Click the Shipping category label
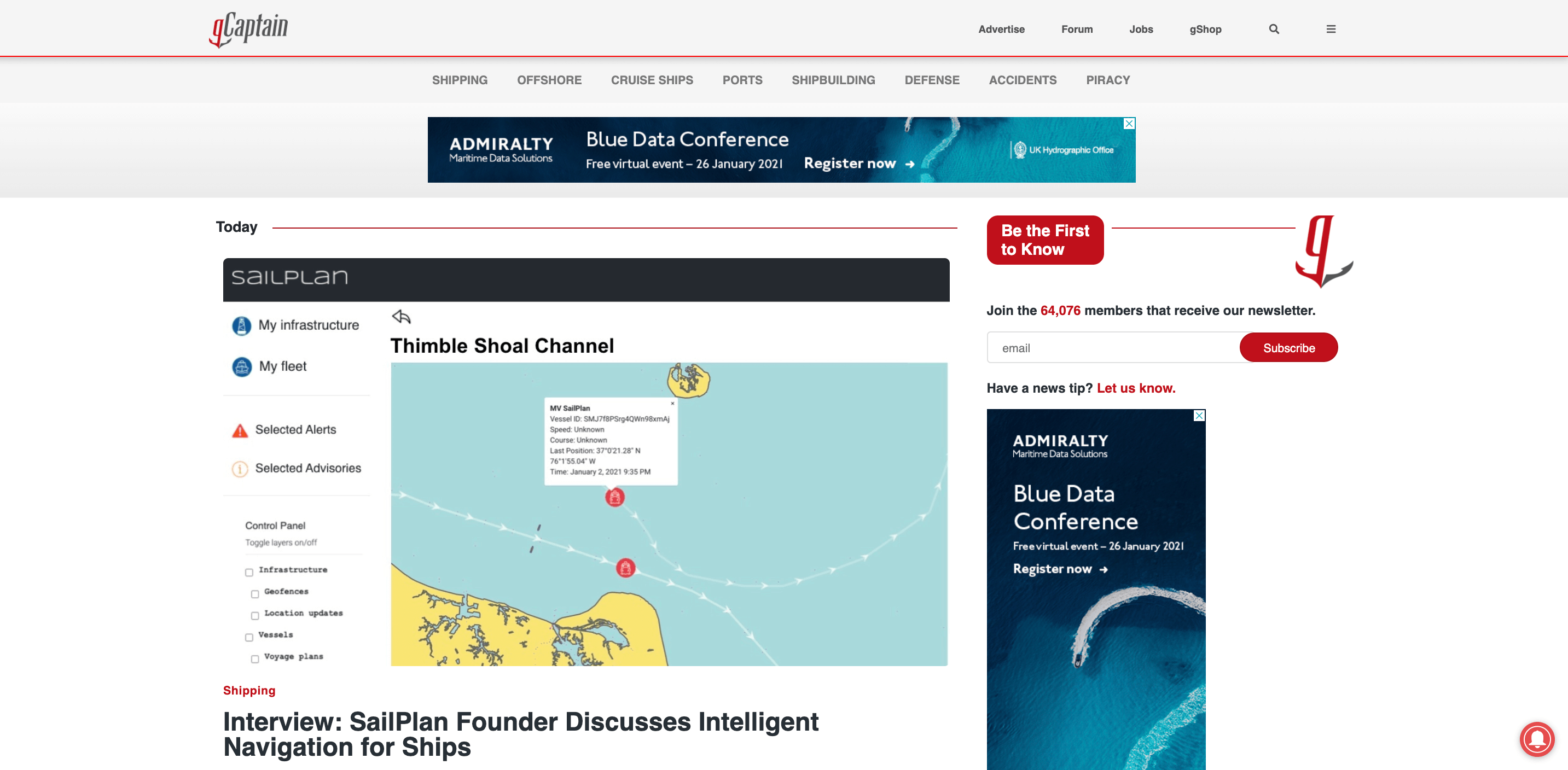This screenshot has width=1568, height=770. (x=249, y=690)
